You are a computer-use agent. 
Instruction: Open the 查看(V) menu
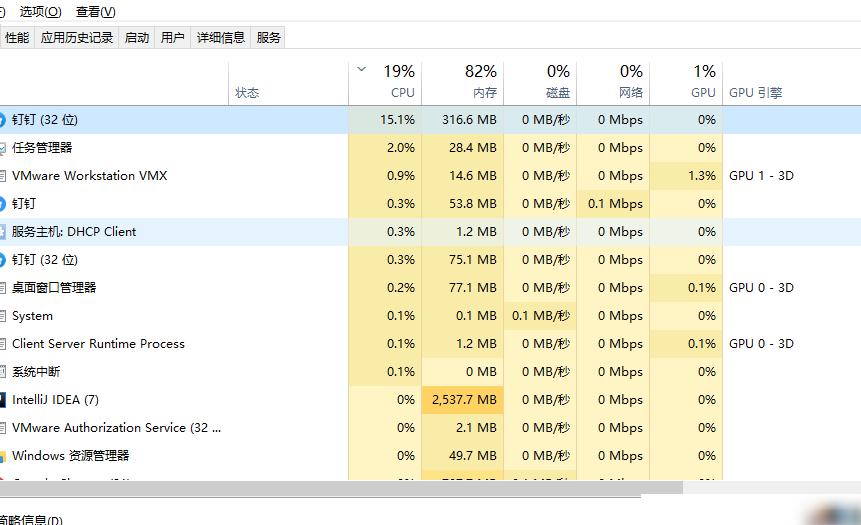[x=96, y=12]
